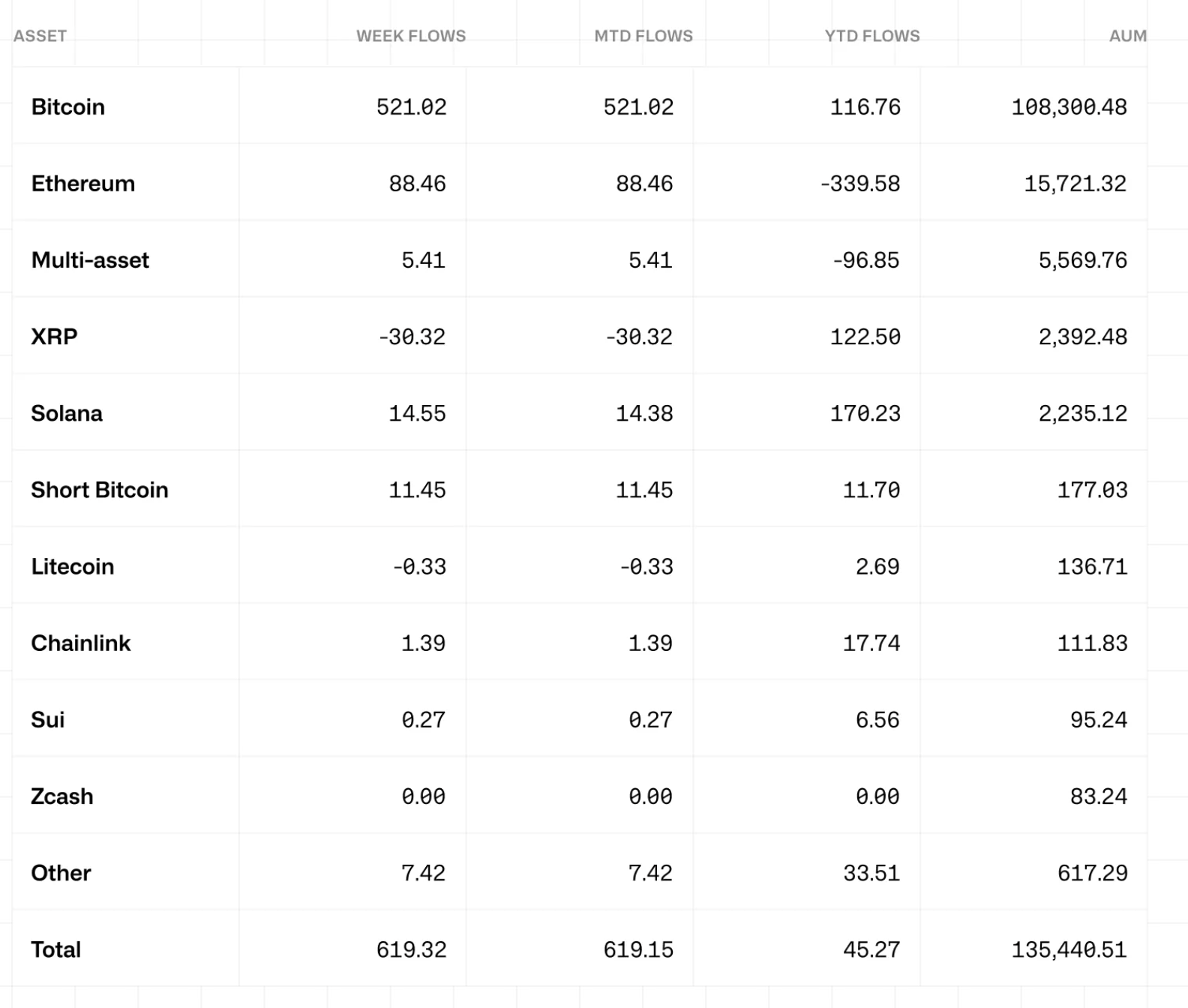This screenshot has height=1008, width=1188.
Task: Click the YTD FLOWS column header
Action: tap(872, 36)
